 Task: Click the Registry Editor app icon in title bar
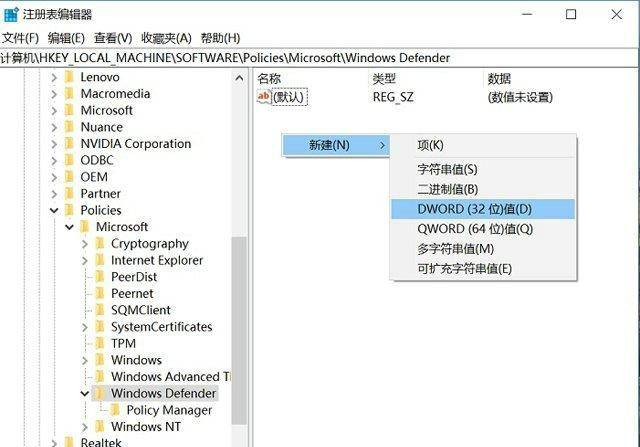[x=11, y=14]
